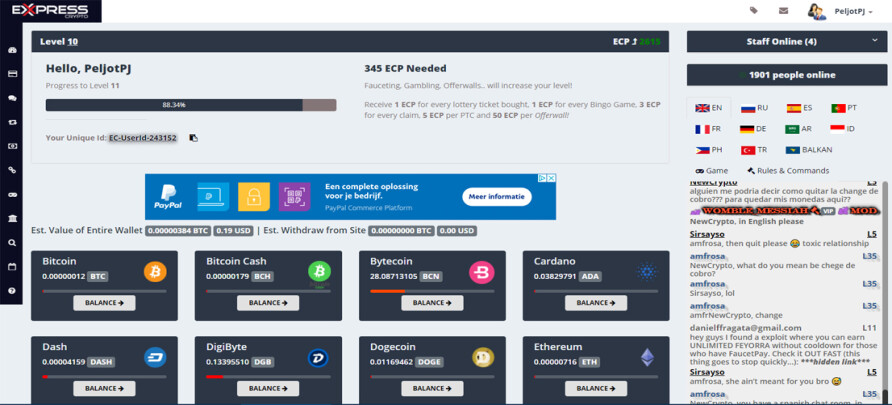892x405 pixels.
Task: Open the question mark help icon
Action: click(12, 291)
